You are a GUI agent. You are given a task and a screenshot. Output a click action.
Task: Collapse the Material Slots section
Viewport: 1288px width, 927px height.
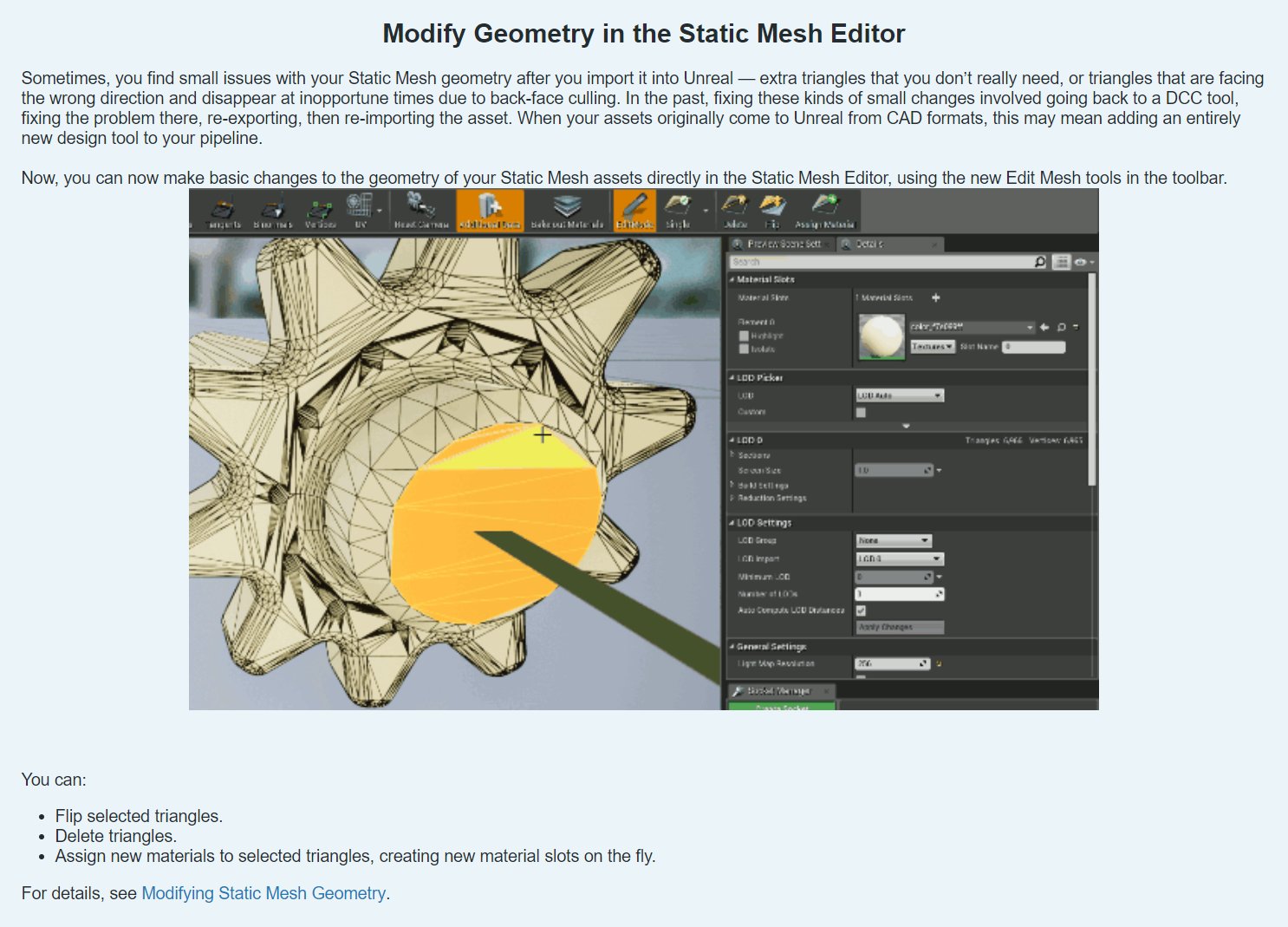(732, 280)
